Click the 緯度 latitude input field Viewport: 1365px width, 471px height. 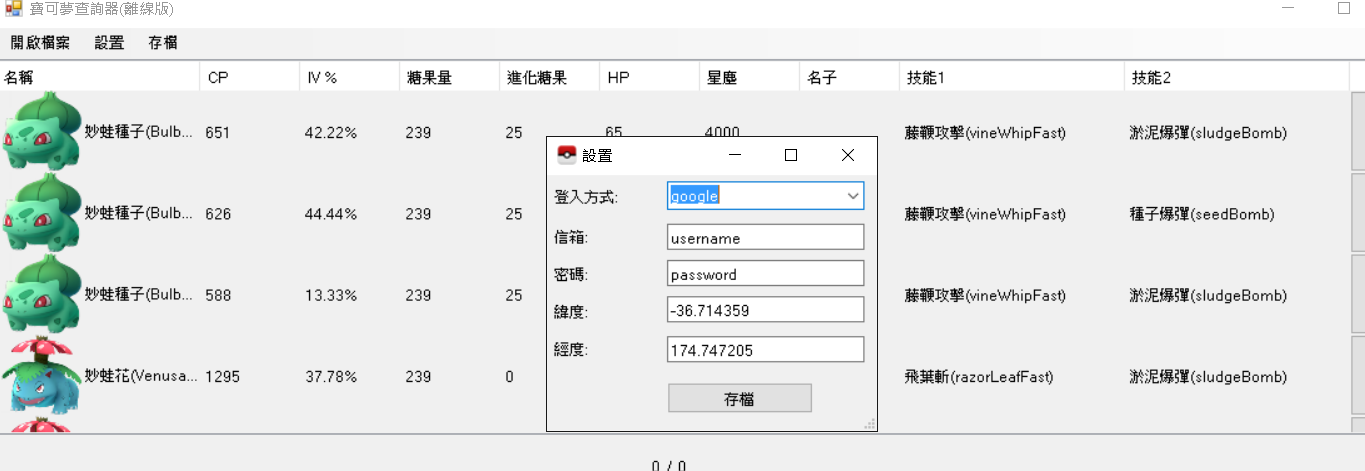coord(765,310)
